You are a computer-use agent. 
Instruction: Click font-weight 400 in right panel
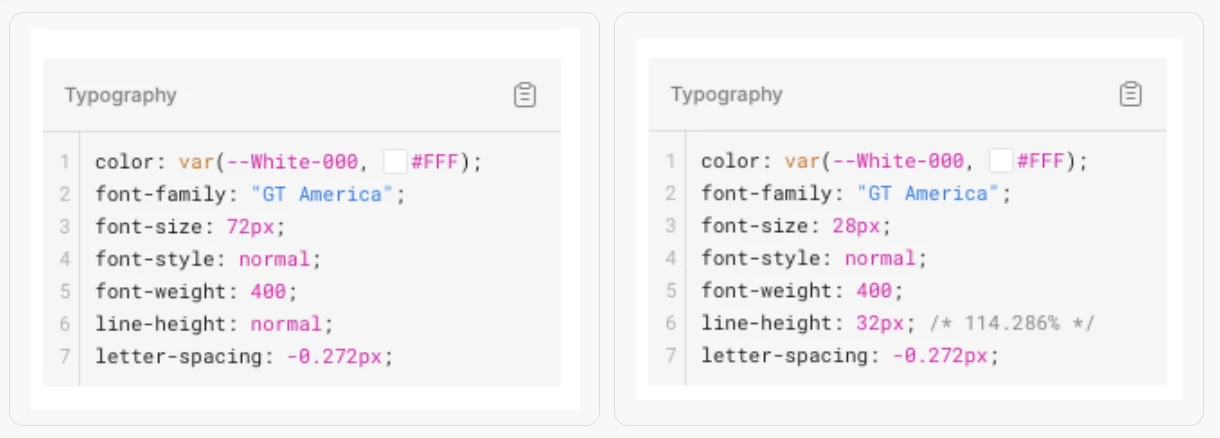874,290
